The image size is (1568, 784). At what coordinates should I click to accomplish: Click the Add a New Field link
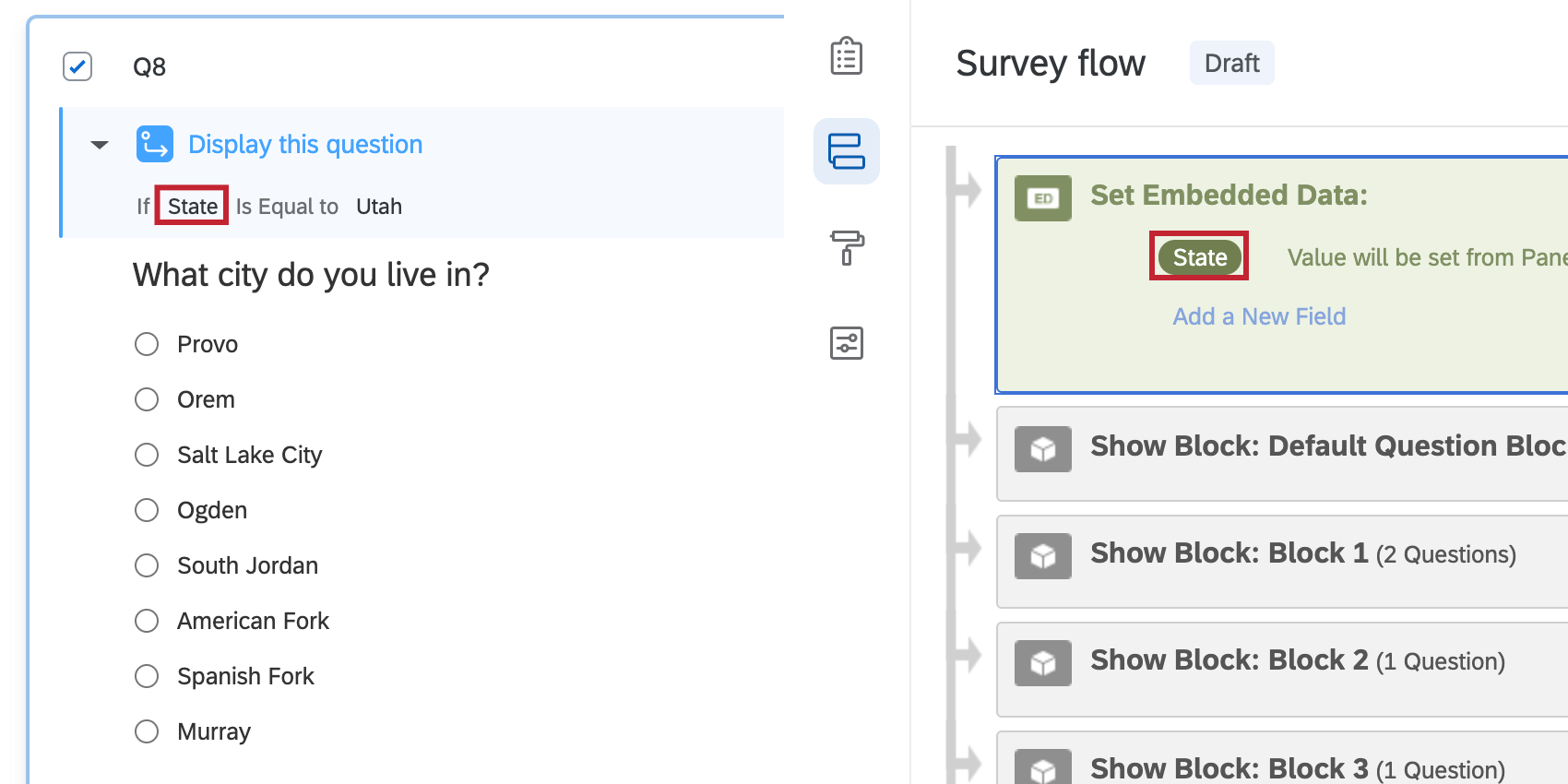(1259, 315)
